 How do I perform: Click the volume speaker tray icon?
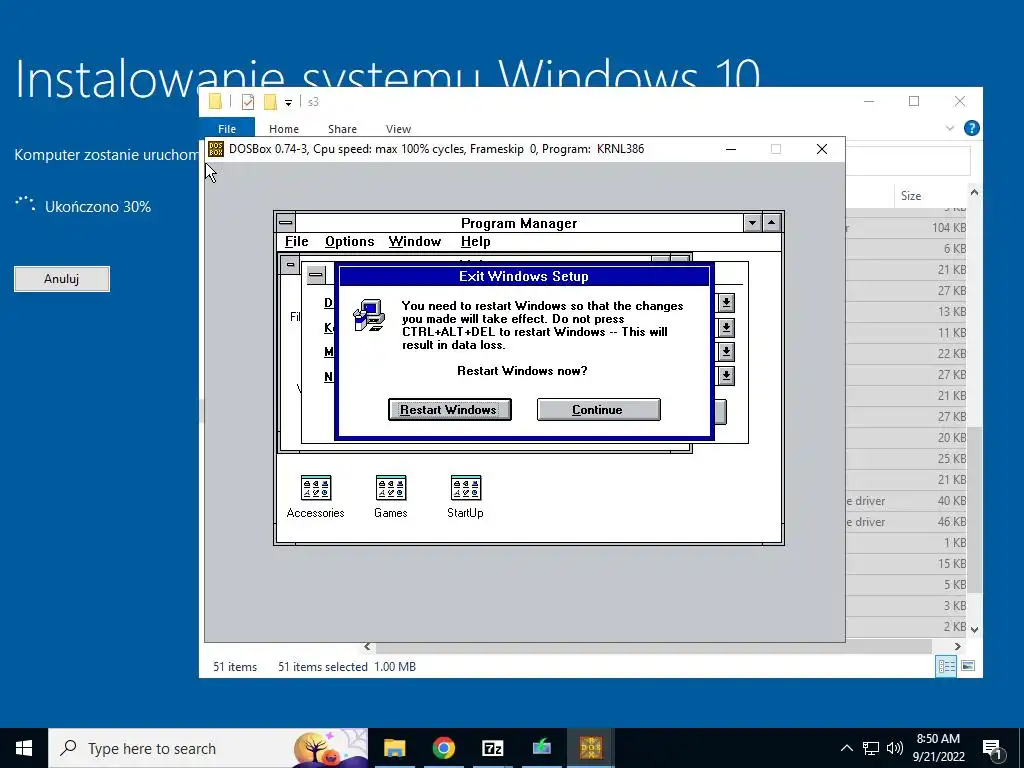895,748
